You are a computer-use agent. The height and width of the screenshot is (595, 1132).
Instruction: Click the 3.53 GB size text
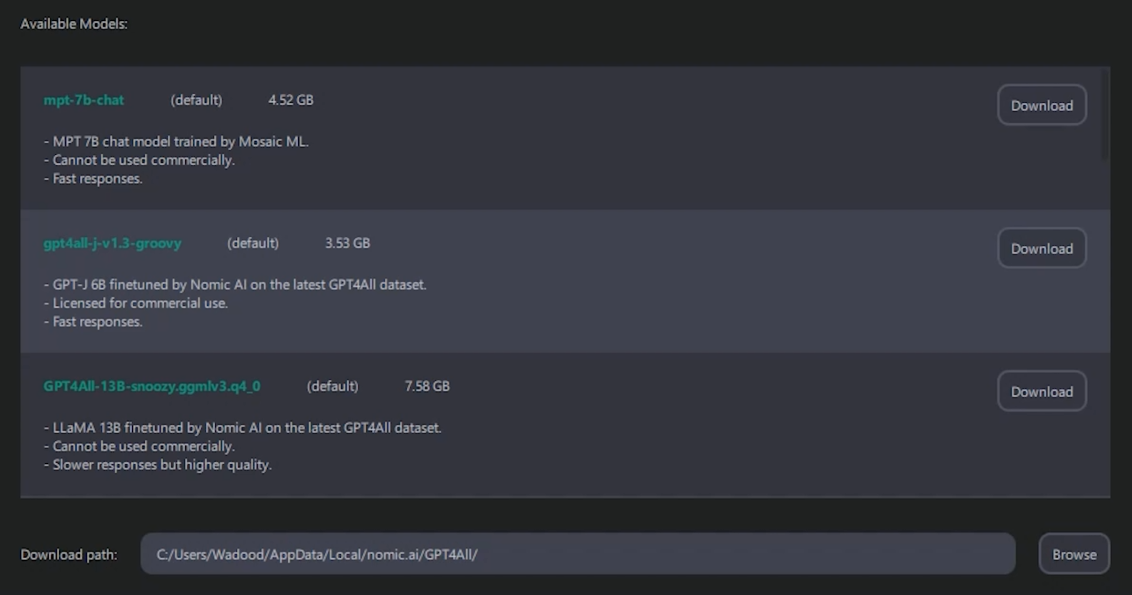pos(347,243)
